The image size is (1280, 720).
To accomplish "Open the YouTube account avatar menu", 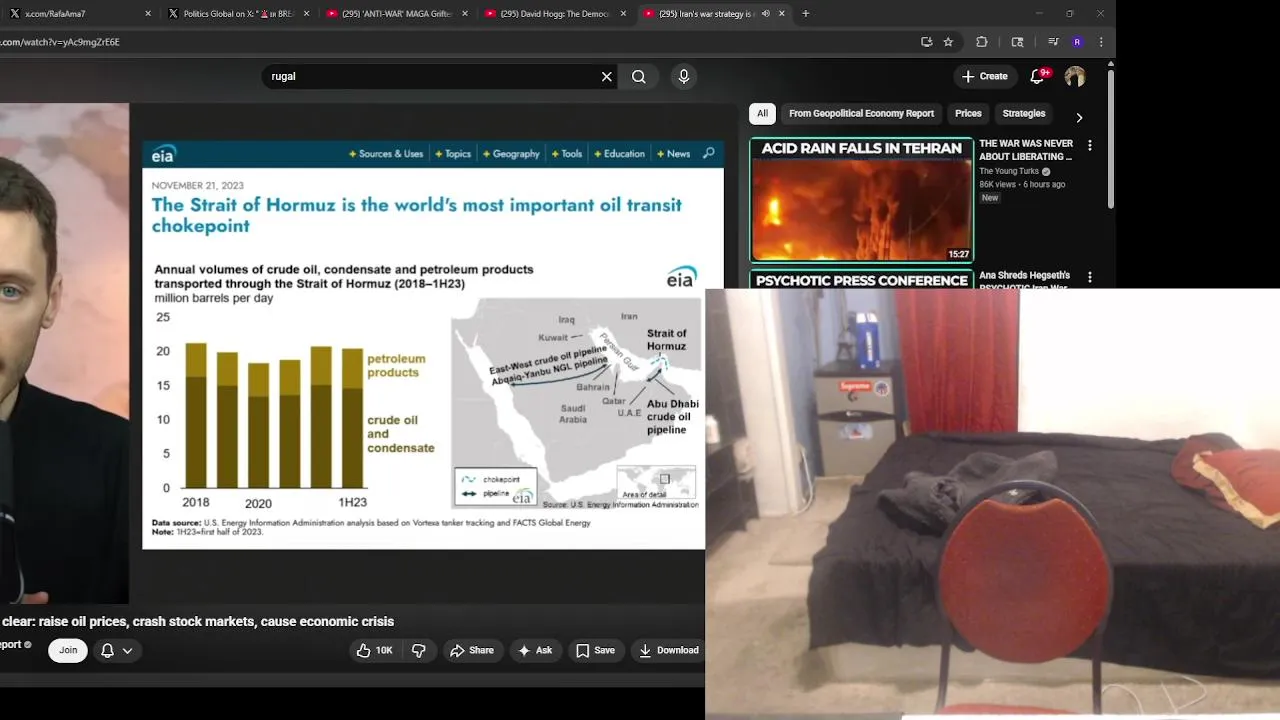I will point(1075,77).
